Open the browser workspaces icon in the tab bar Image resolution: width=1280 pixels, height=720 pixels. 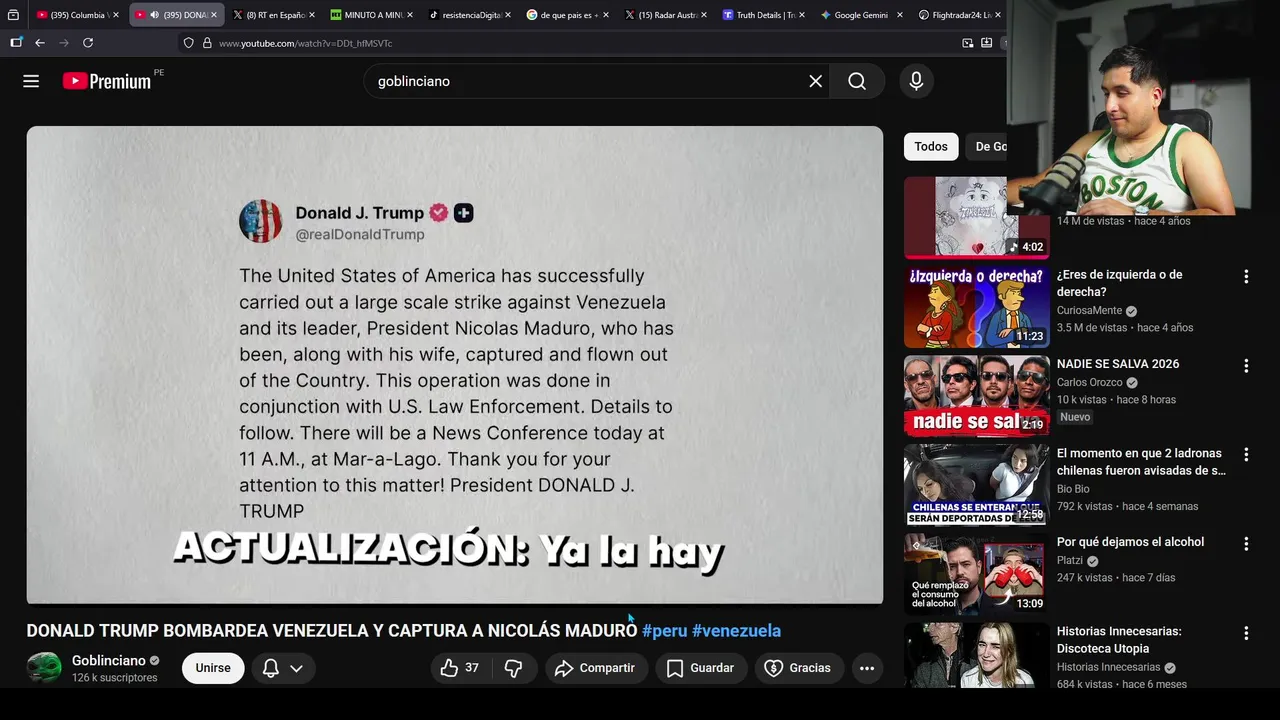[x=13, y=15]
